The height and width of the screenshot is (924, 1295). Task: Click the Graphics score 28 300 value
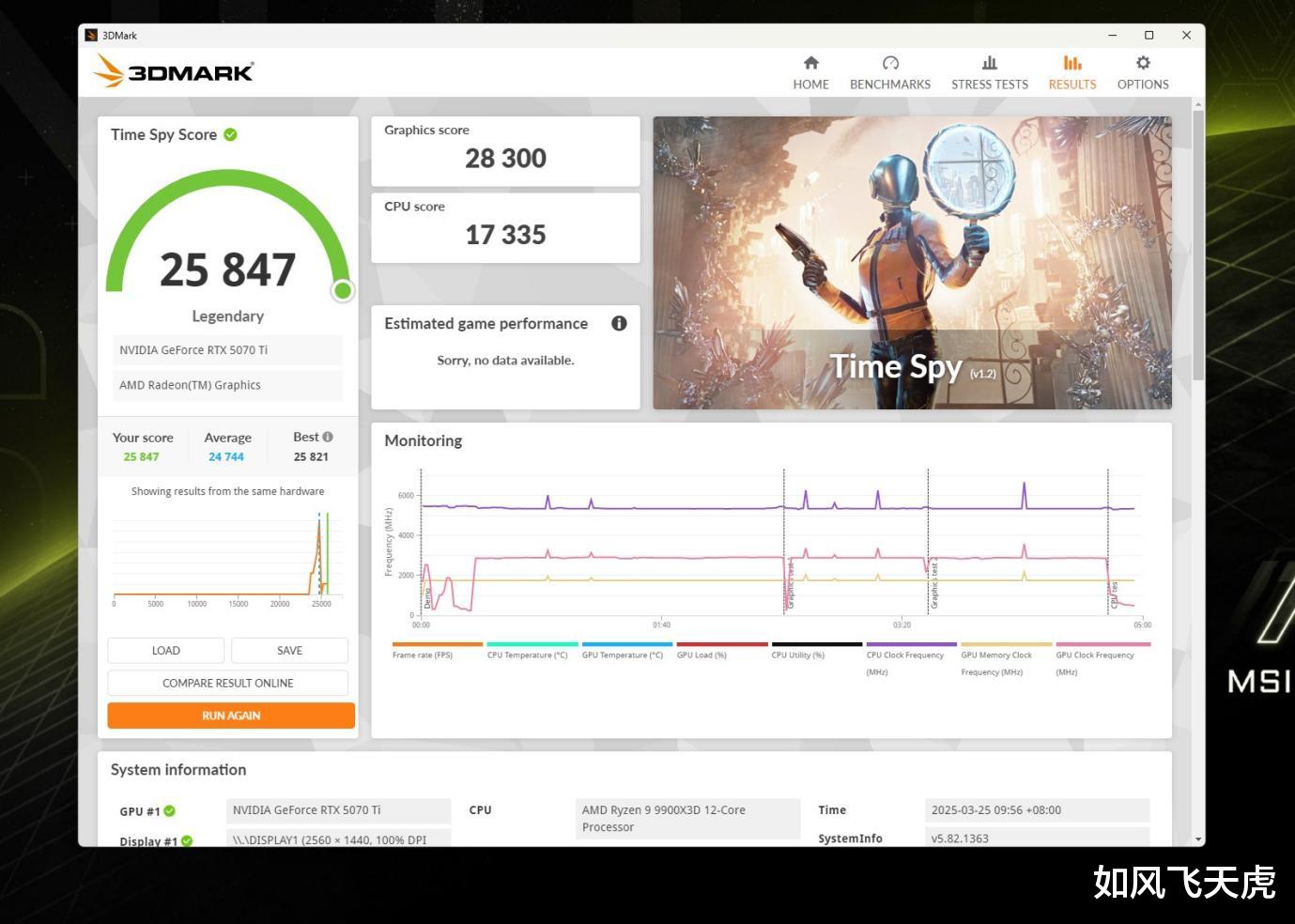(x=505, y=159)
